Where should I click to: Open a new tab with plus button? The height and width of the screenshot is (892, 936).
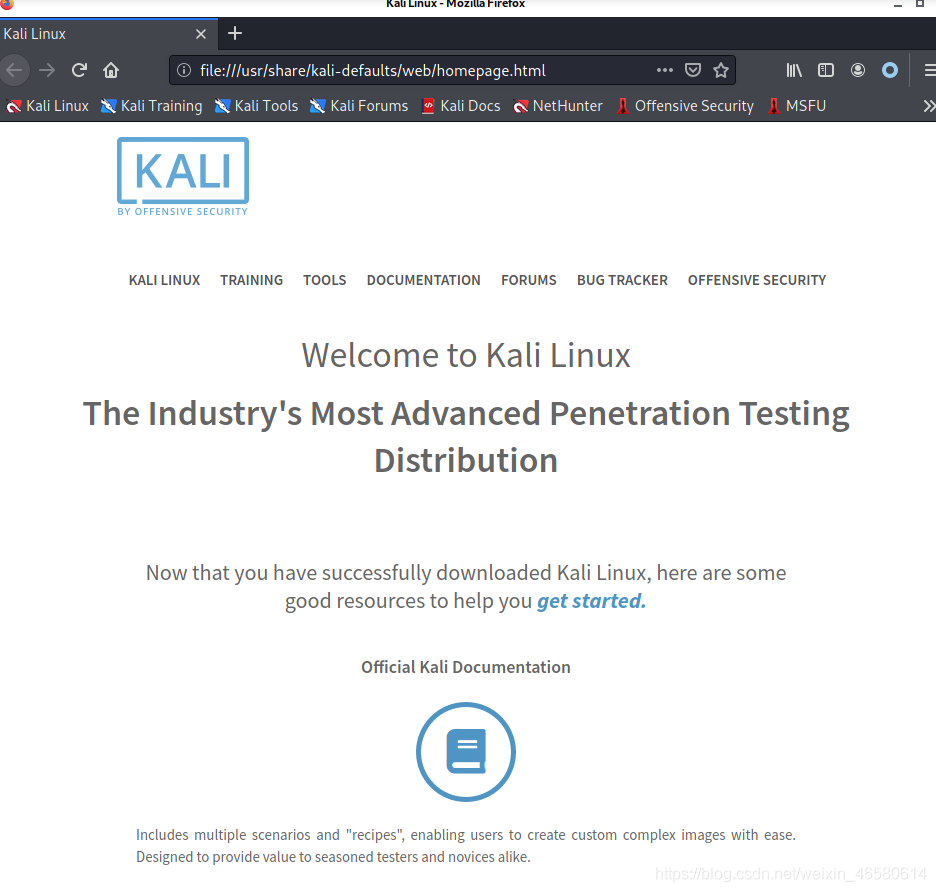(235, 33)
